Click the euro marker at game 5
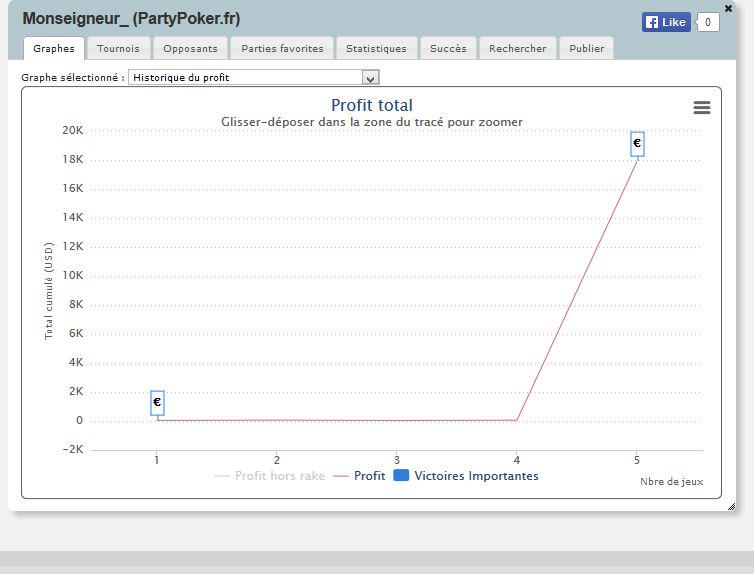Screen dimensions: 754x574 click(637, 143)
